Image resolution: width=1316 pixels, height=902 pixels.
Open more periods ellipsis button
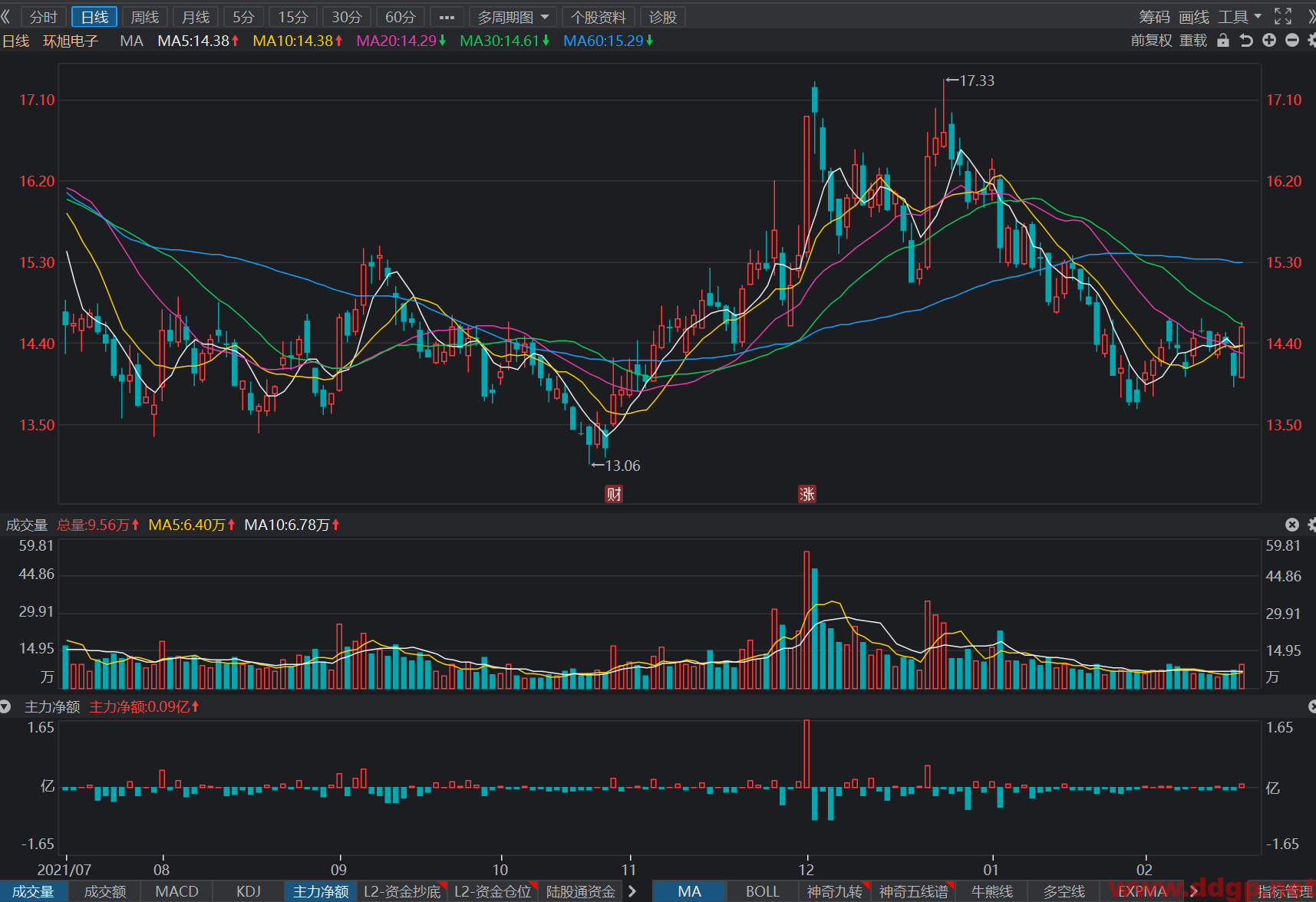pos(447,17)
